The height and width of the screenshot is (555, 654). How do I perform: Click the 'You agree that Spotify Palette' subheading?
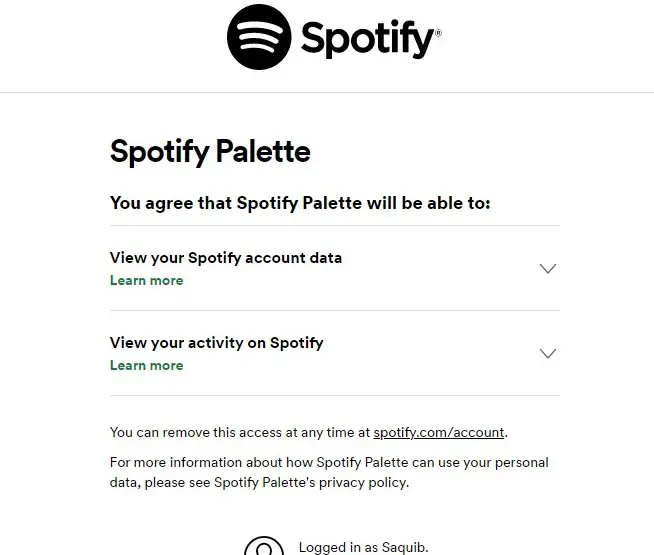pyautogui.click(x=300, y=203)
